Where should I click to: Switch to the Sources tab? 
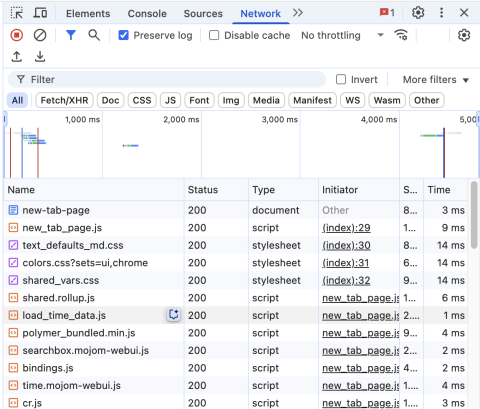[203, 14]
